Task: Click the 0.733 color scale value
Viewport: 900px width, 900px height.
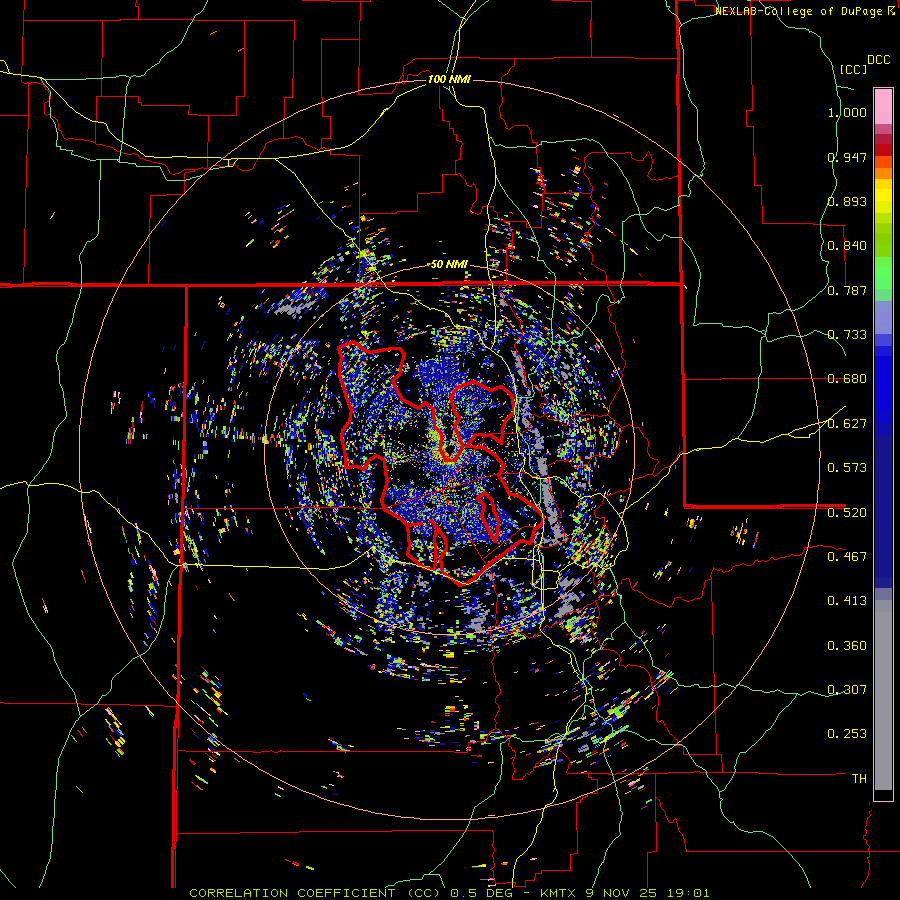Action: [x=847, y=335]
